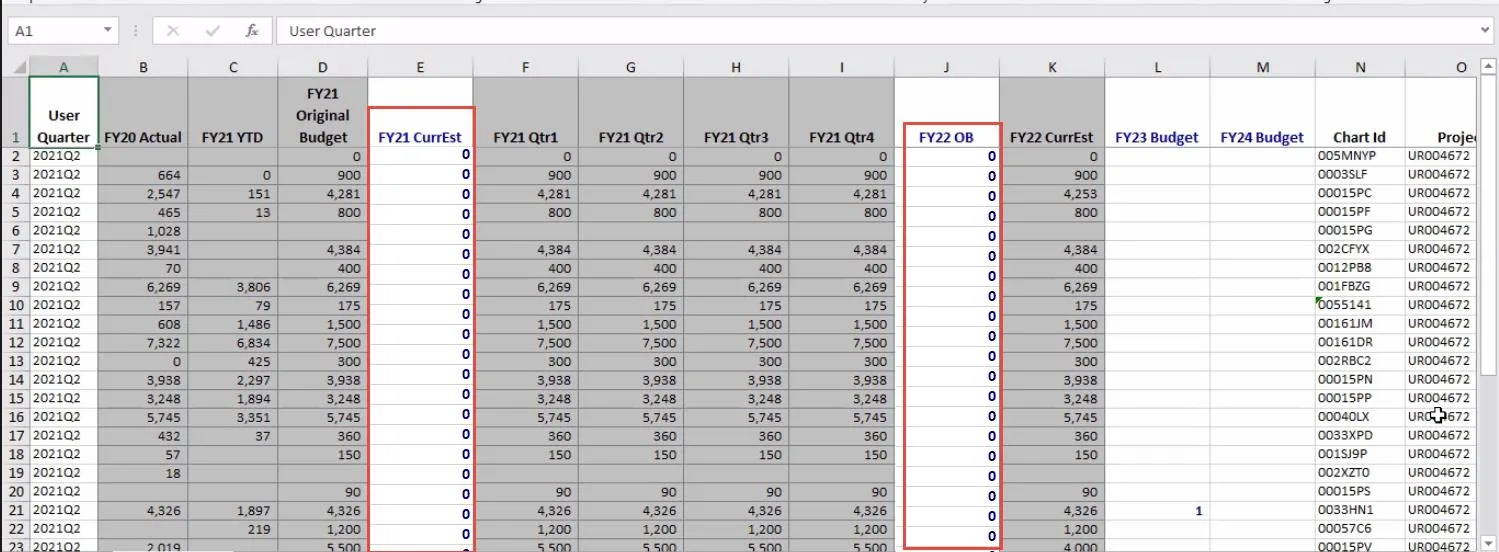Select column C header

click(233, 67)
